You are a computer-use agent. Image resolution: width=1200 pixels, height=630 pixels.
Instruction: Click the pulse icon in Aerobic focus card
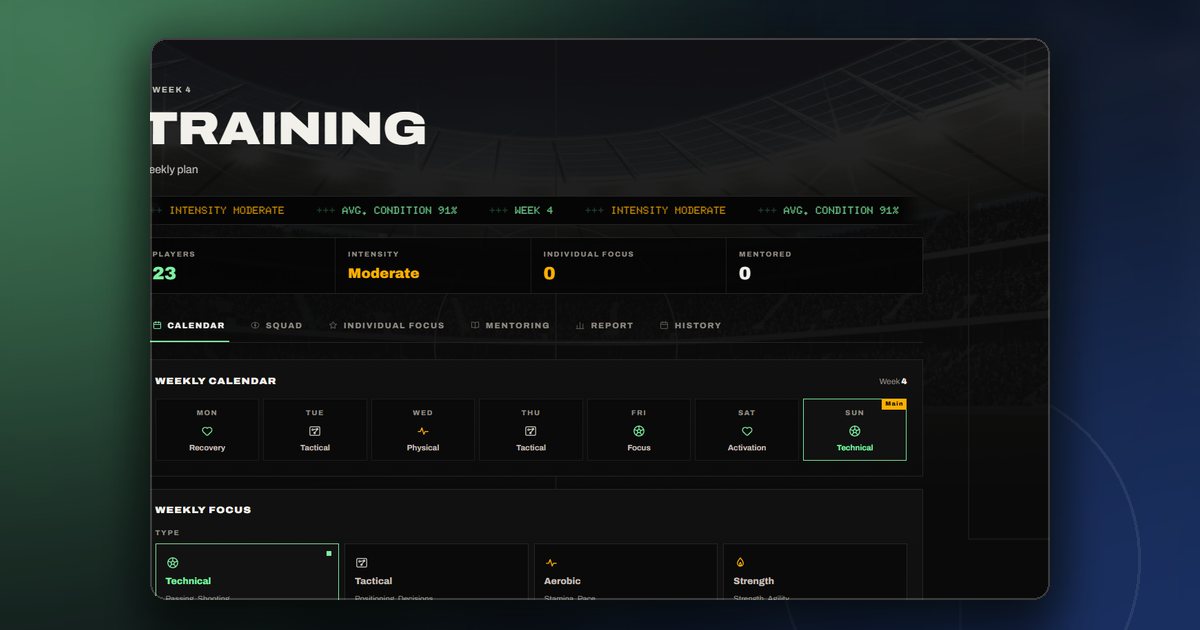[551, 563]
